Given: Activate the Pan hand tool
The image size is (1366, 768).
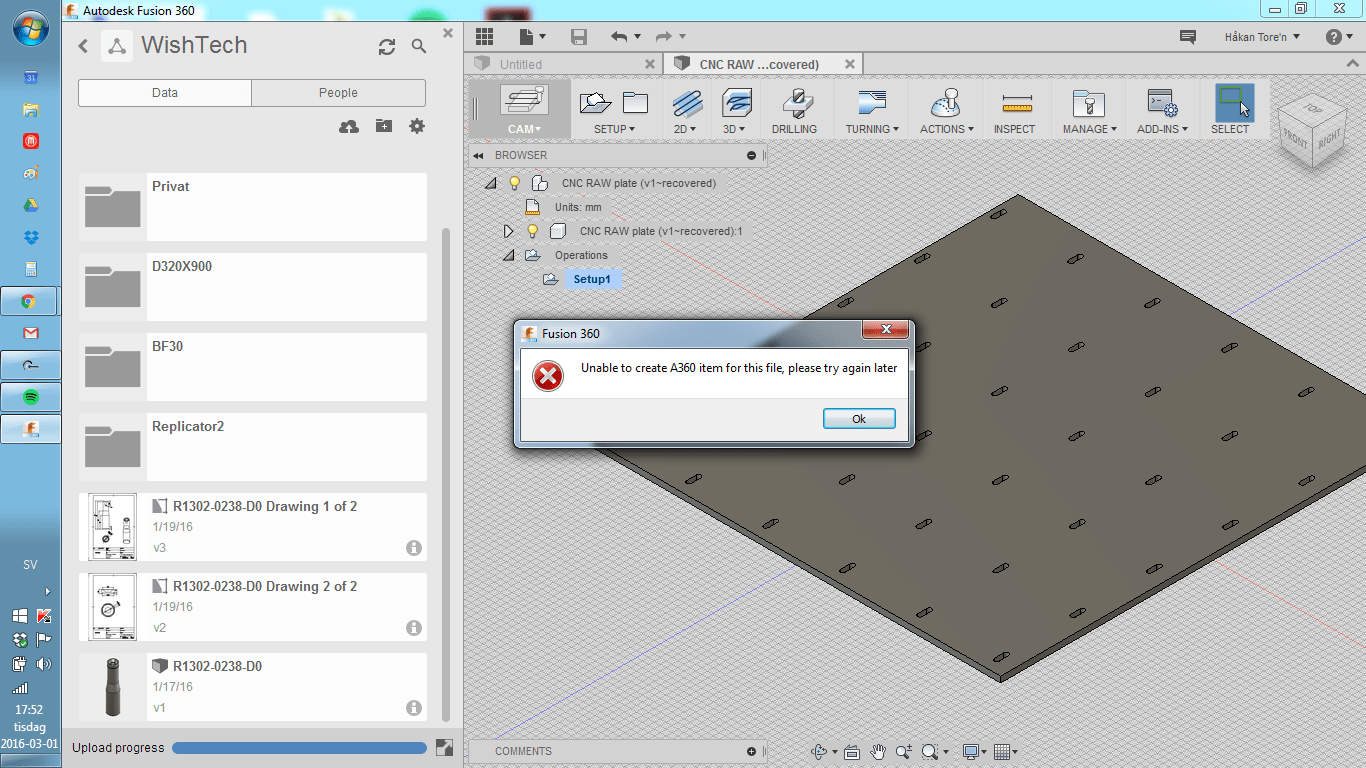Looking at the screenshot, I should [879, 751].
